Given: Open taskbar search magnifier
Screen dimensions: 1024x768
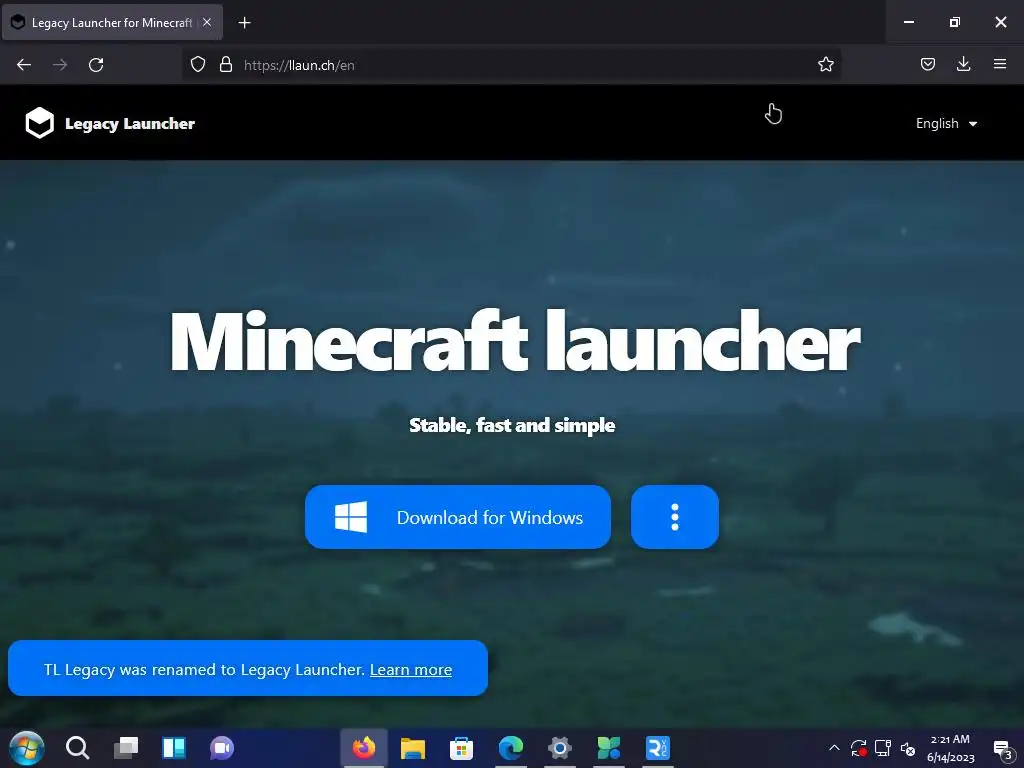Looking at the screenshot, I should pyautogui.click(x=77, y=748).
